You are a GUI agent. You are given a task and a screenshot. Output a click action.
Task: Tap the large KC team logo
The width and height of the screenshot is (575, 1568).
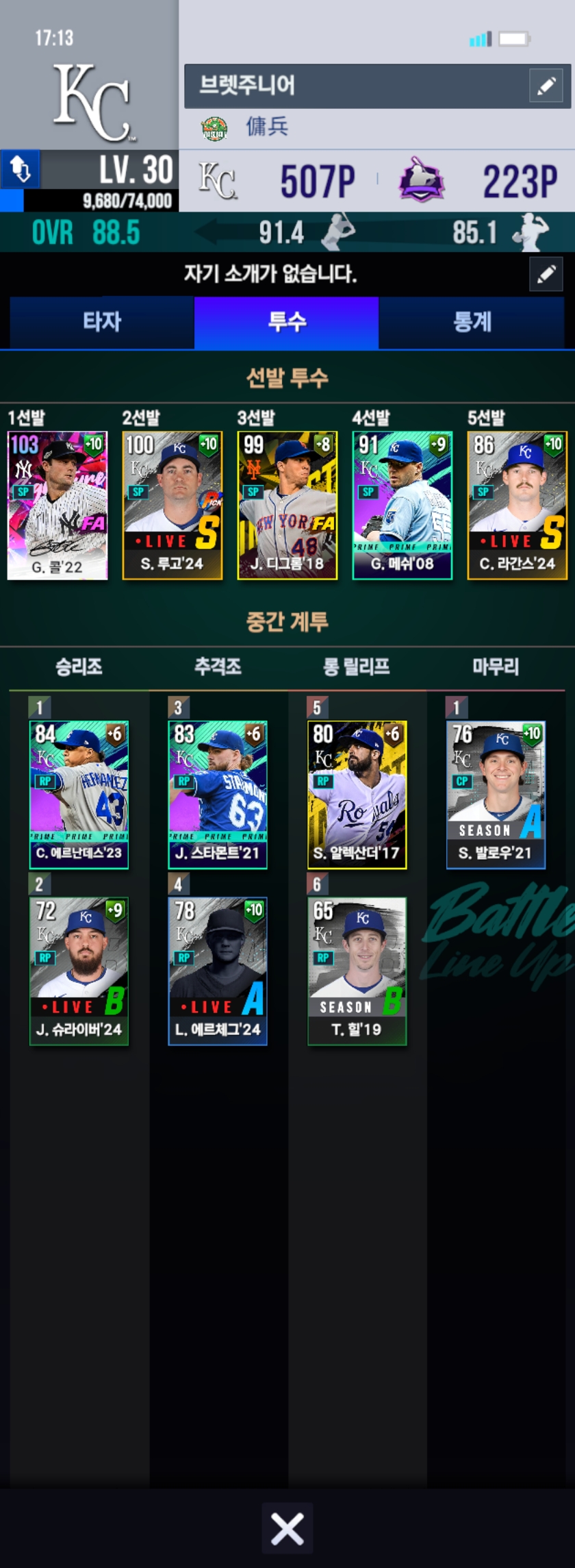point(92,103)
